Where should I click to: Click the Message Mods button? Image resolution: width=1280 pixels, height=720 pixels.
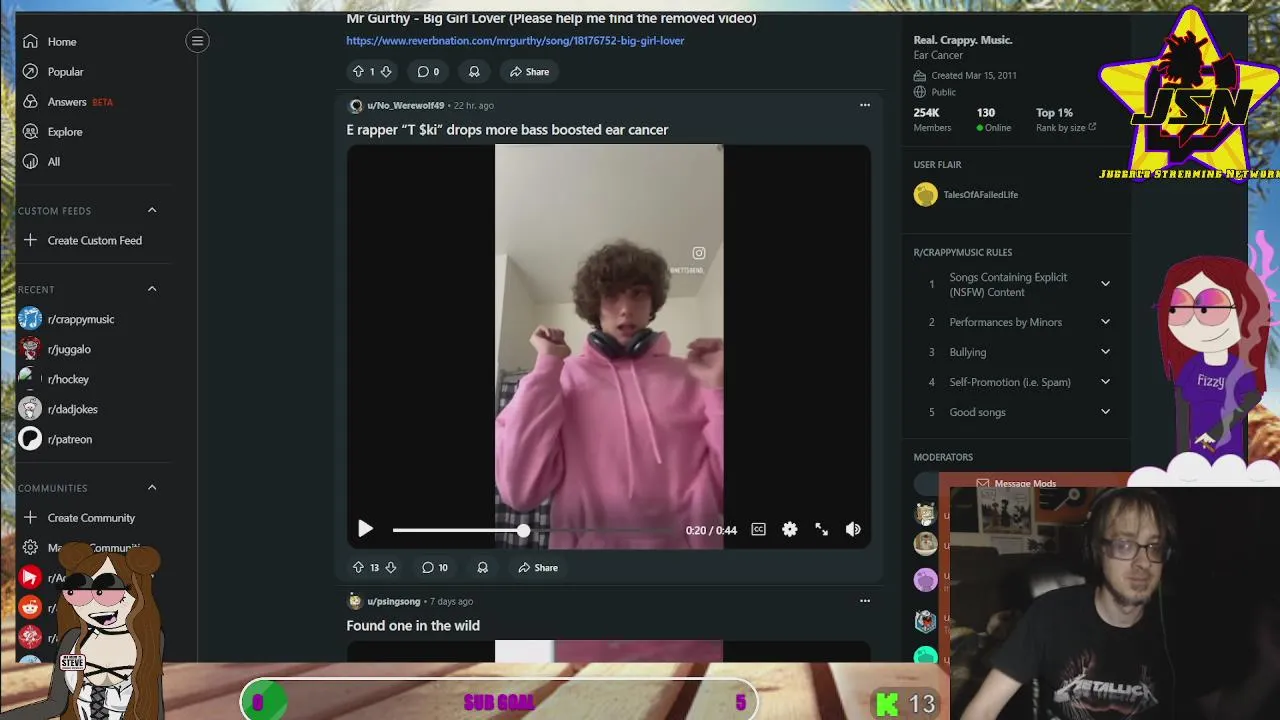(1016, 483)
